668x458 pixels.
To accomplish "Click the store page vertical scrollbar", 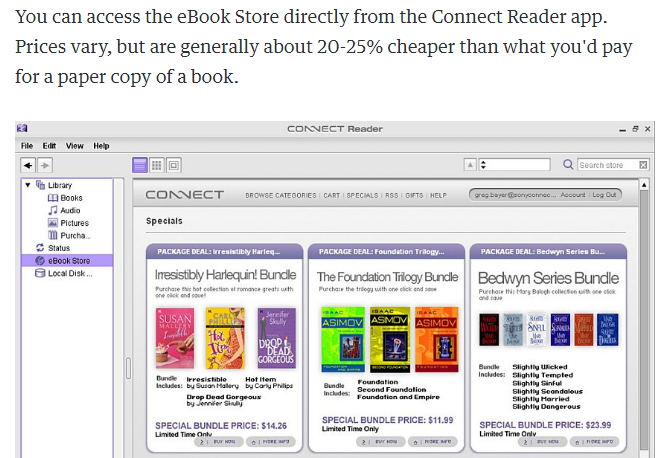I will (x=644, y=315).
